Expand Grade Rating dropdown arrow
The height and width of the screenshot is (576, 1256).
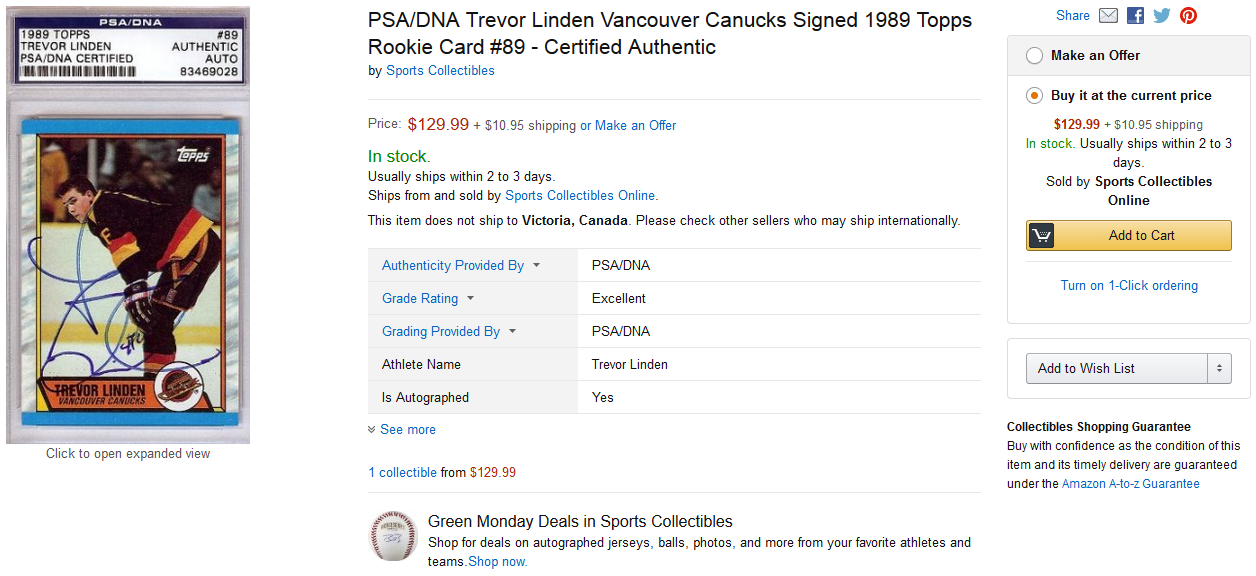[x=470, y=299]
